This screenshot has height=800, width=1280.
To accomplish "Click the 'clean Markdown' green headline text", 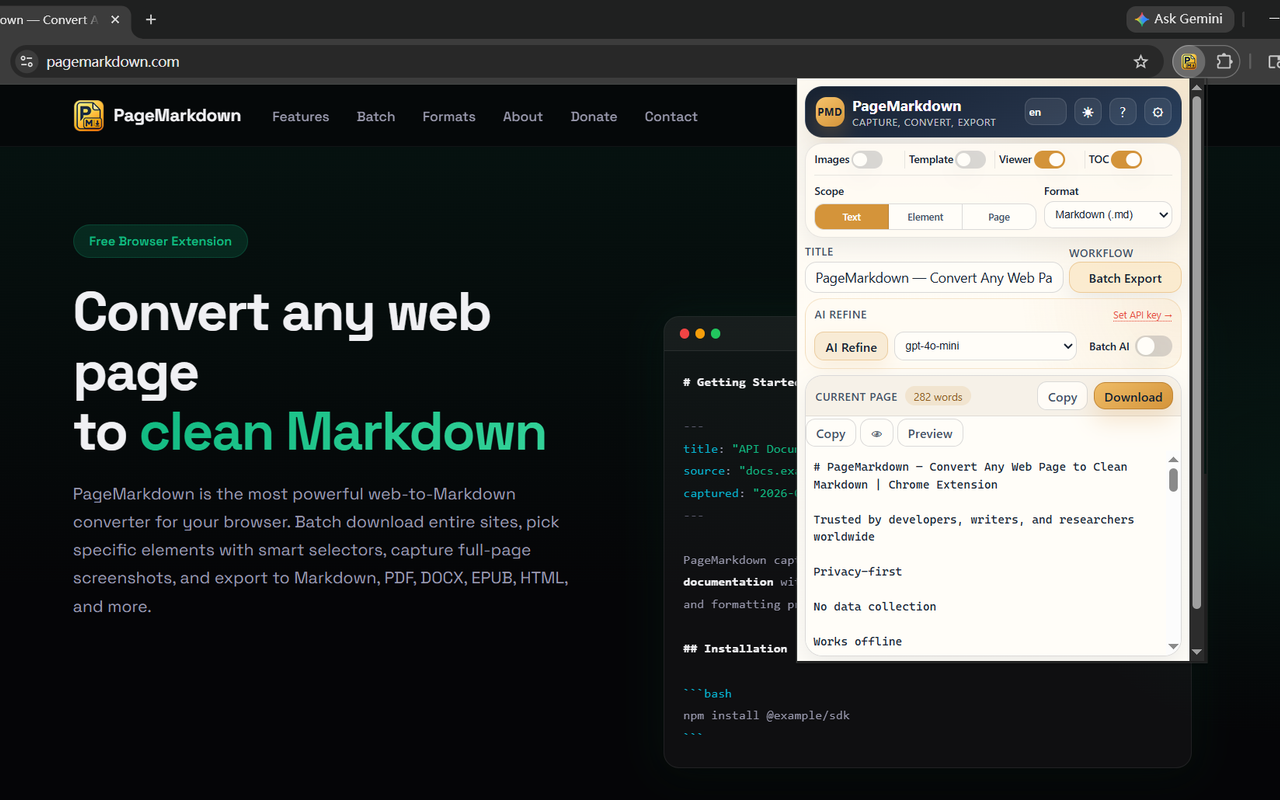I will [343, 432].
